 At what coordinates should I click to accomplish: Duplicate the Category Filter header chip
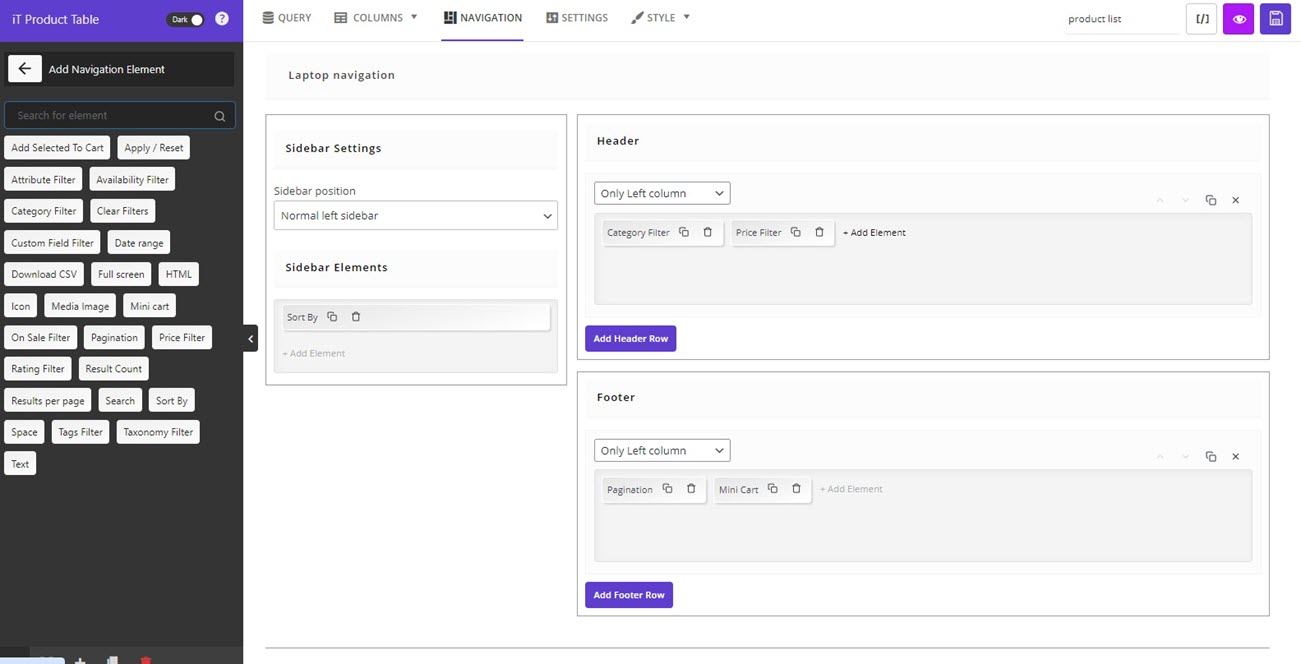tap(684, 232)
